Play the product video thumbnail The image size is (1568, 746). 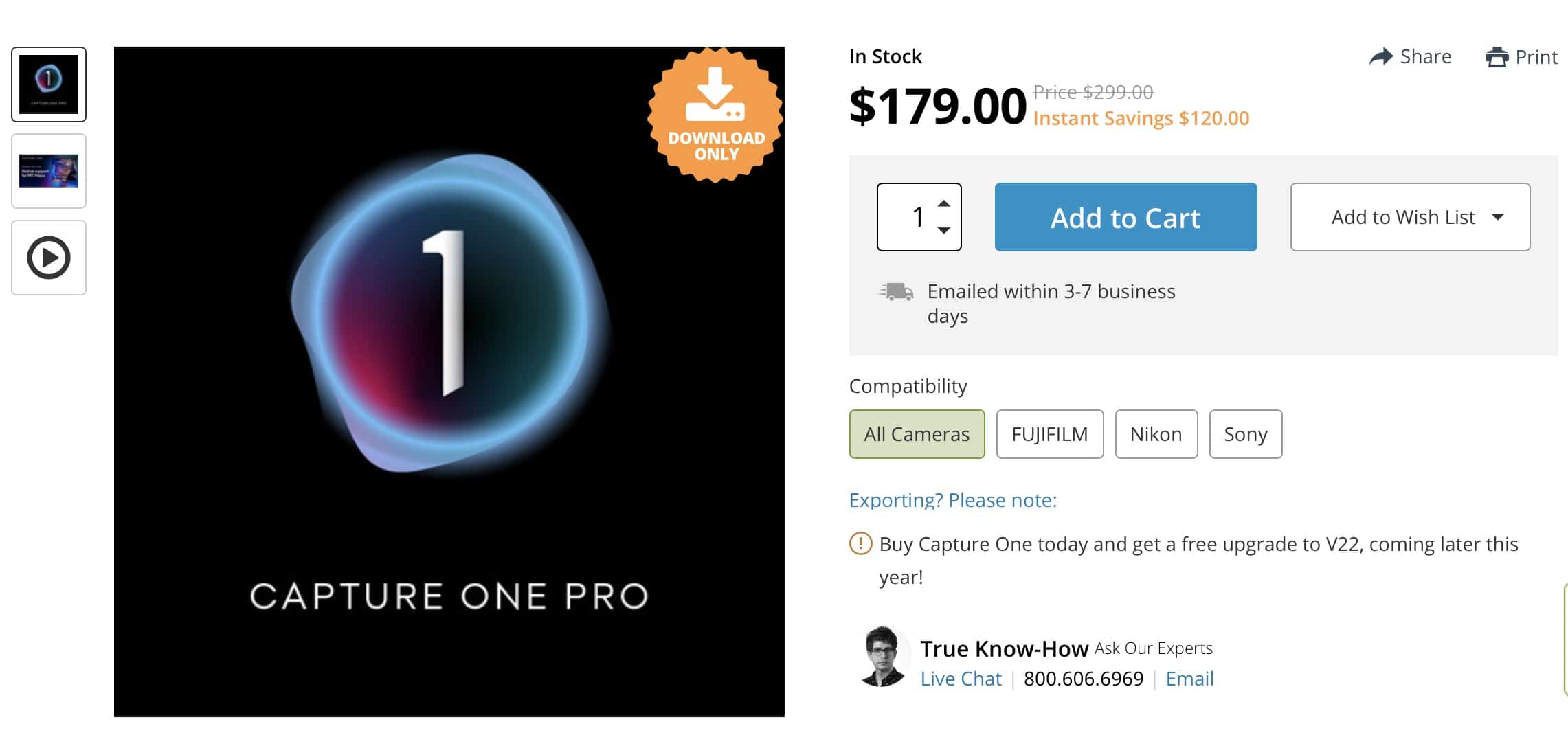pos(49,258)
